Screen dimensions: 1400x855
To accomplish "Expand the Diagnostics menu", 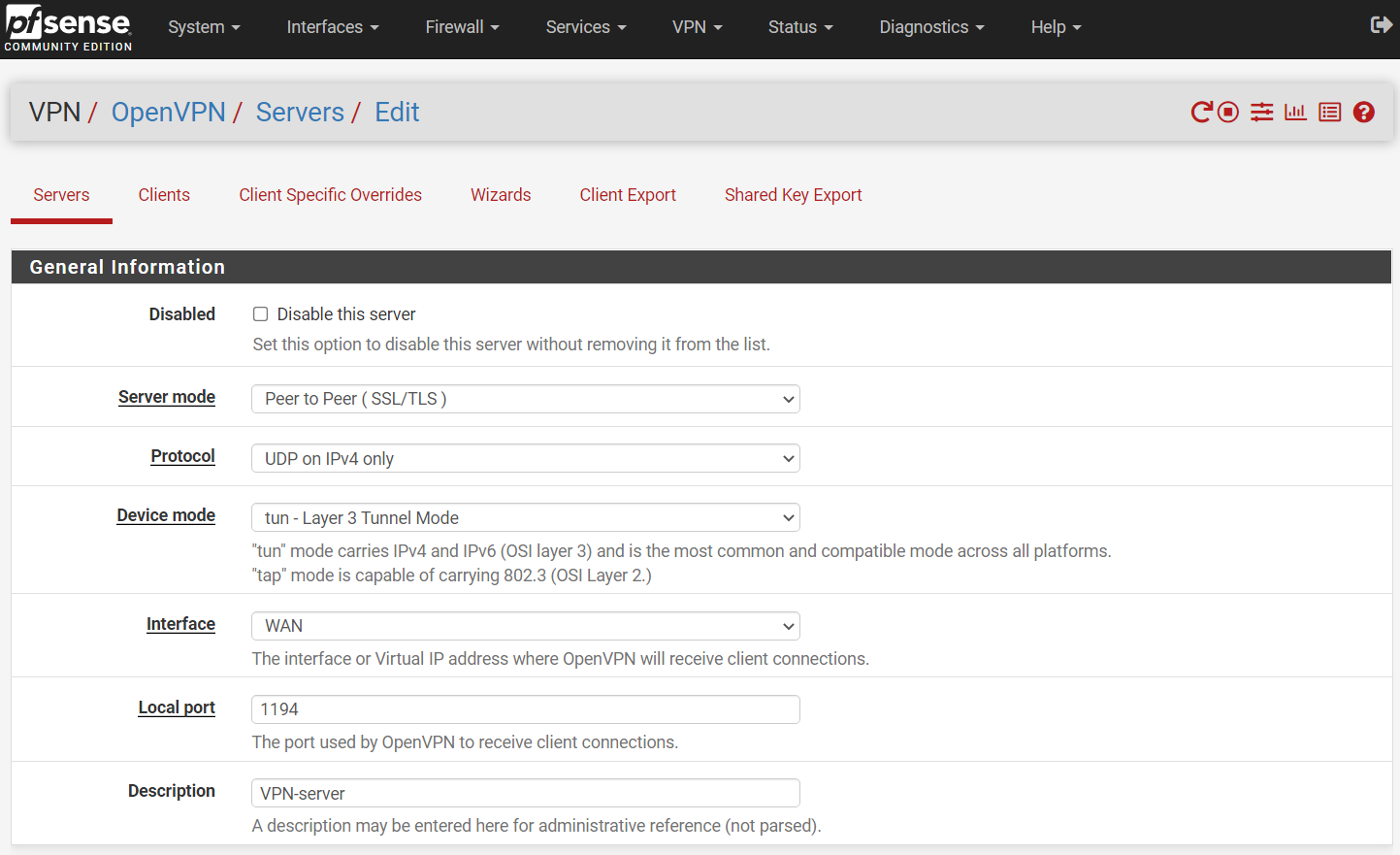I will (931, 27).
